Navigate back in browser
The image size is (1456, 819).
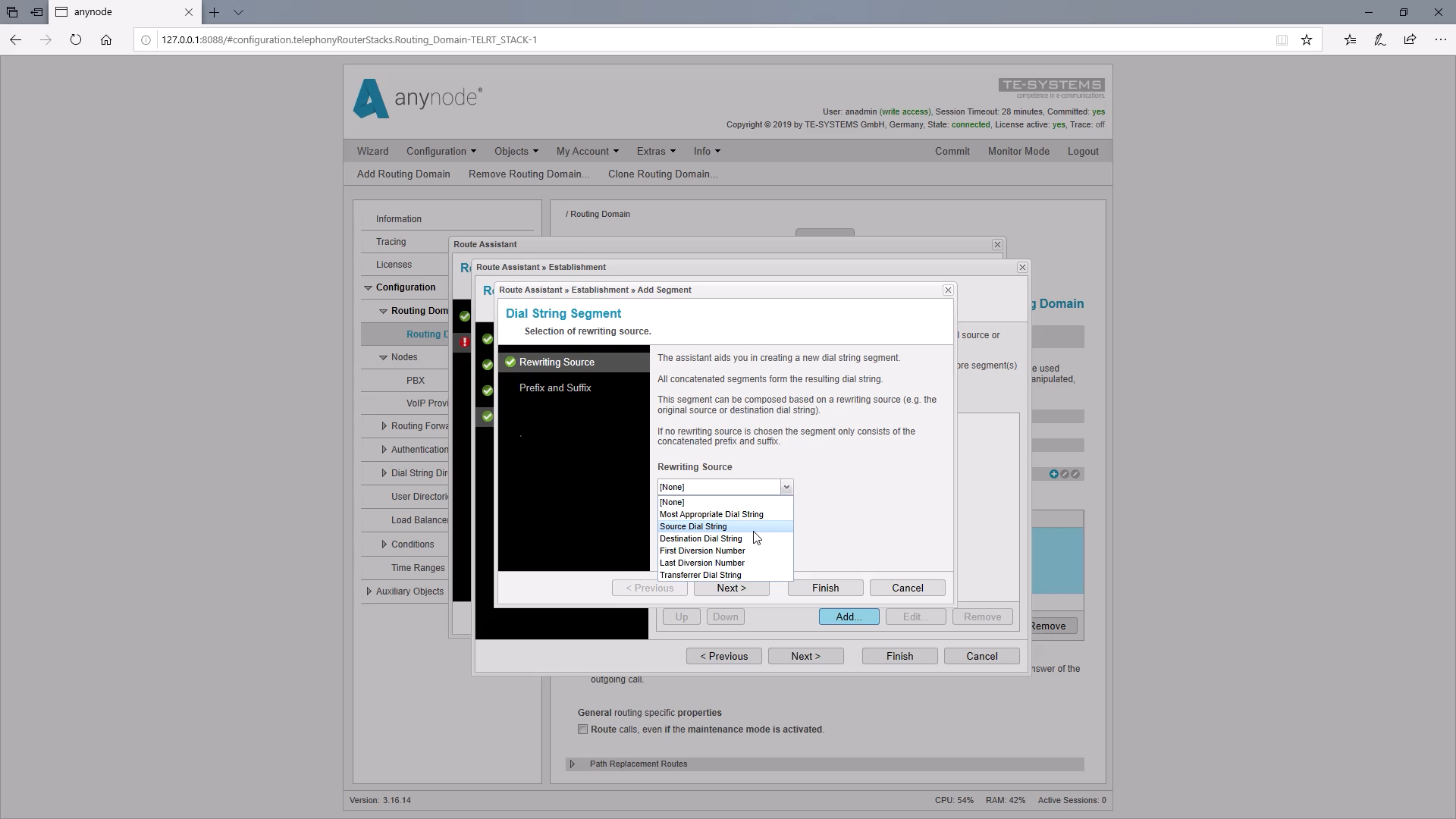[16, 39]
